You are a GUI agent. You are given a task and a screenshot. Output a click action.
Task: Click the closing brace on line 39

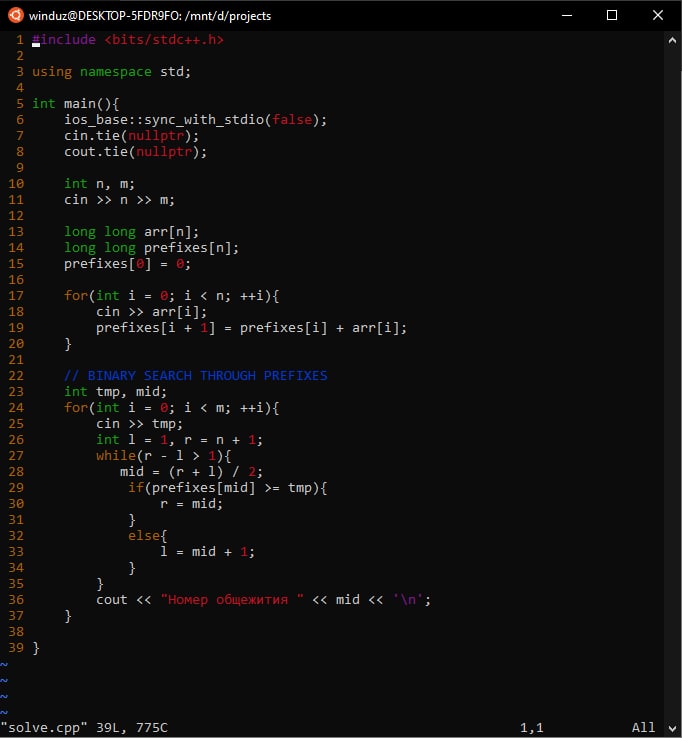click(36, 648)
